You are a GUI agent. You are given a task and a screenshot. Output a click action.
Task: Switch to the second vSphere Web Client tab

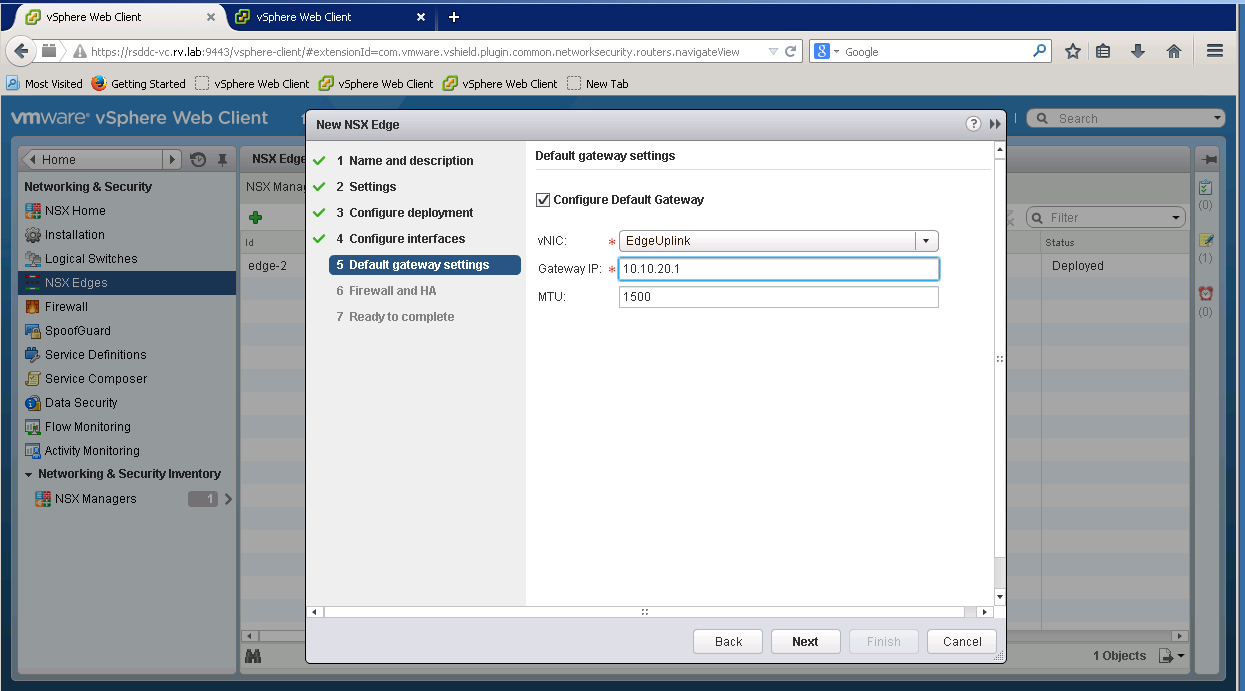tap(304, 17)
